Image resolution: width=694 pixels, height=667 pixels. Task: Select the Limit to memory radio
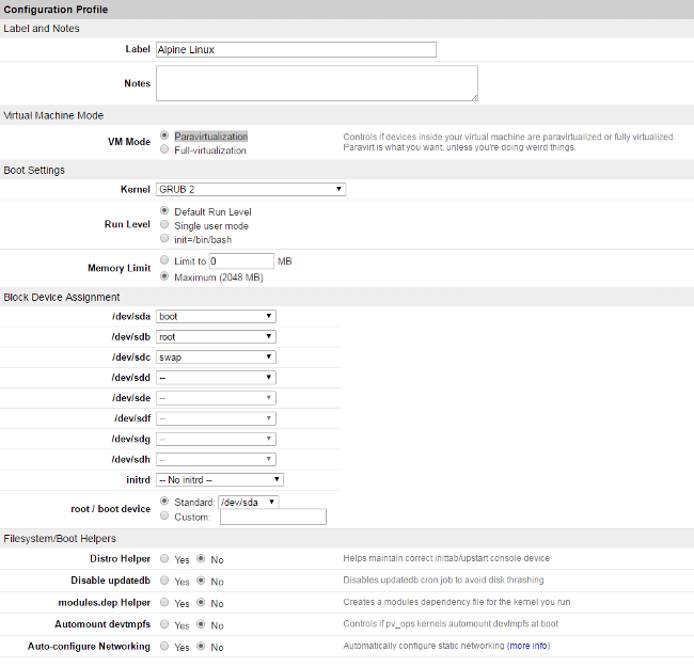164,260
